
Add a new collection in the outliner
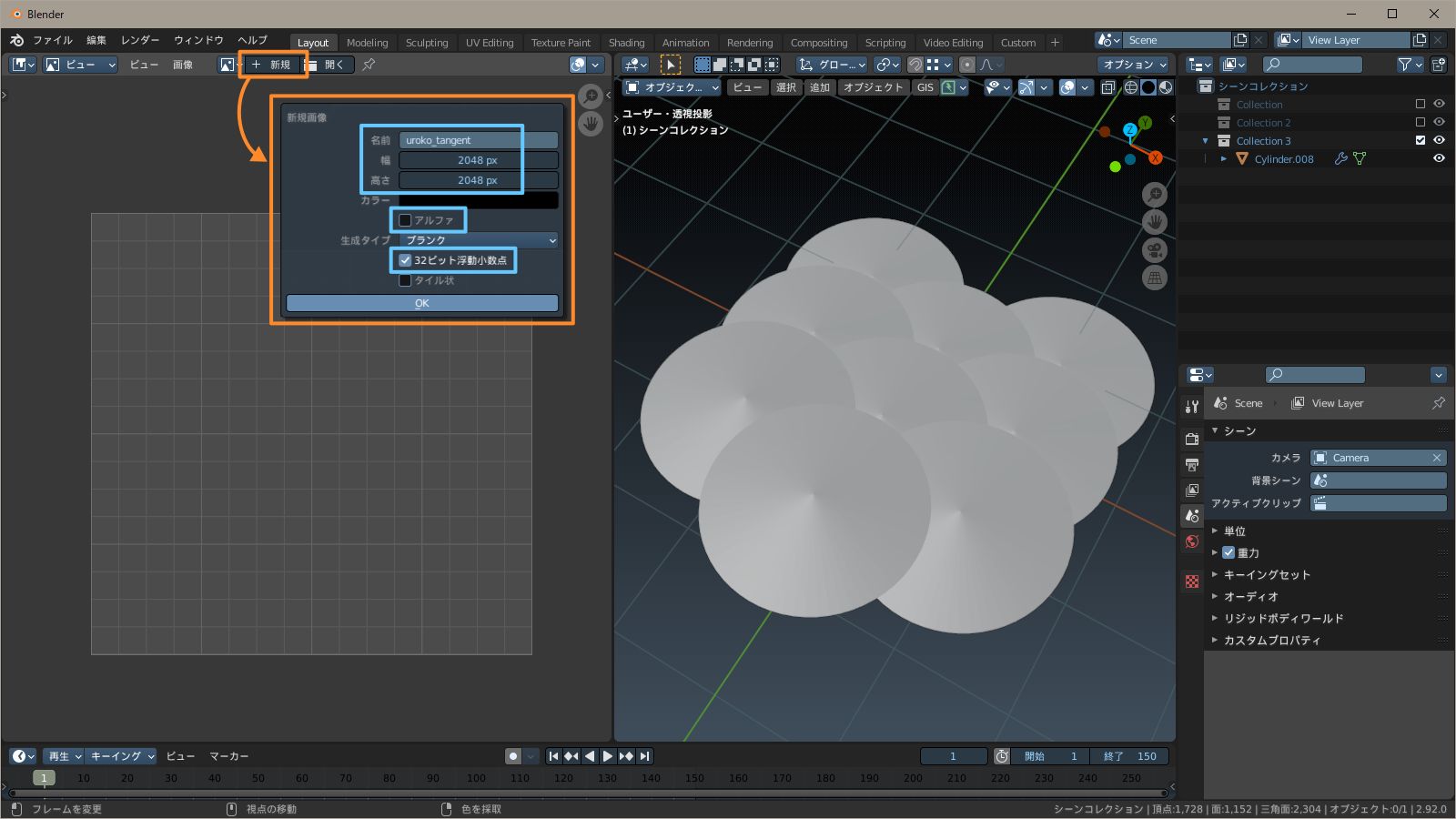1439,65
